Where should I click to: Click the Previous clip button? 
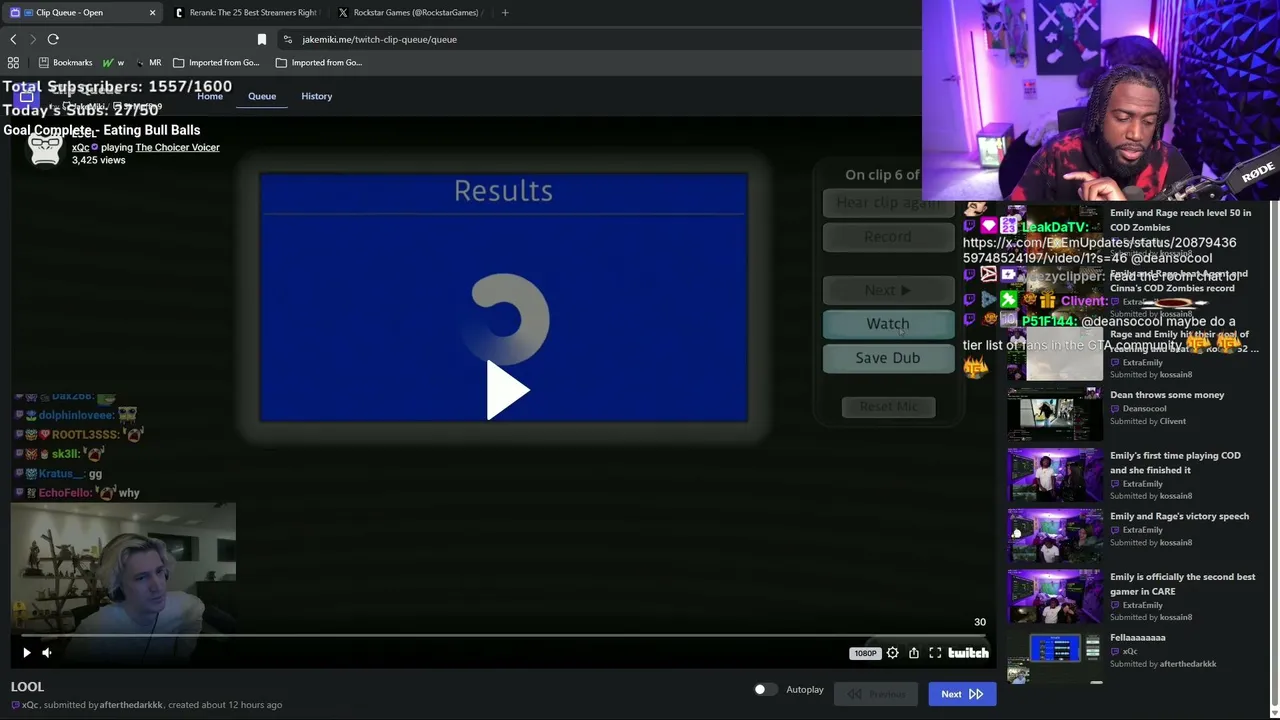pos(876,694)
